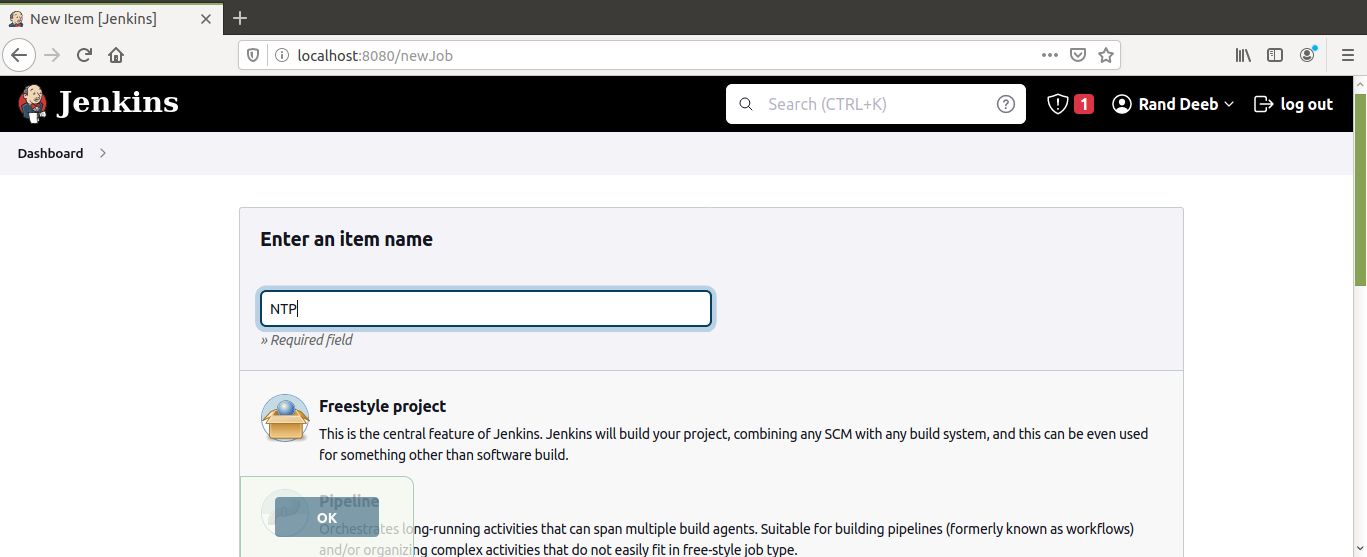
Task: Select the Freestyle project icon
Action: coord(285,418)
